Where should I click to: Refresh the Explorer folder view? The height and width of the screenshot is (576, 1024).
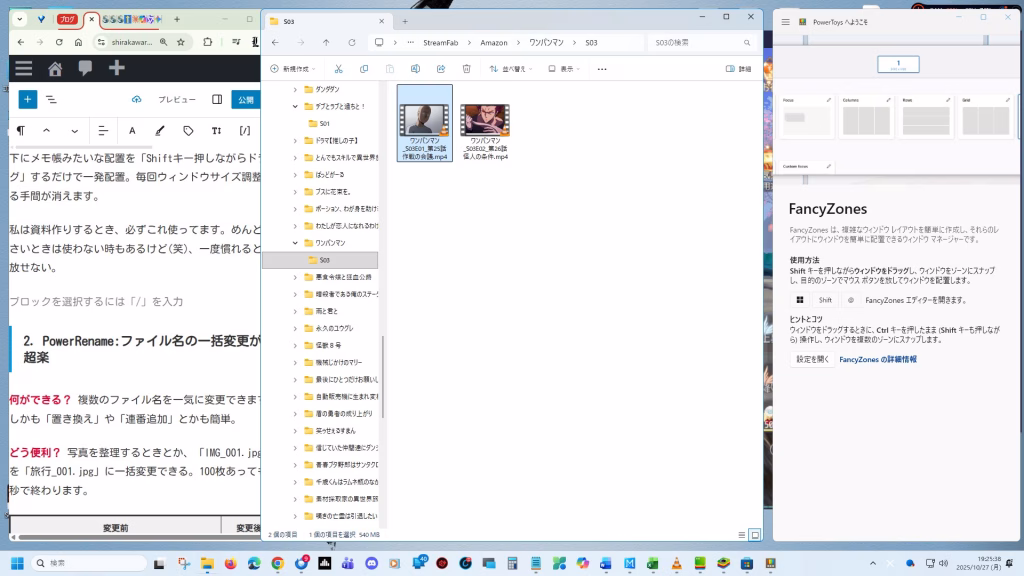[x=351, y=43]
